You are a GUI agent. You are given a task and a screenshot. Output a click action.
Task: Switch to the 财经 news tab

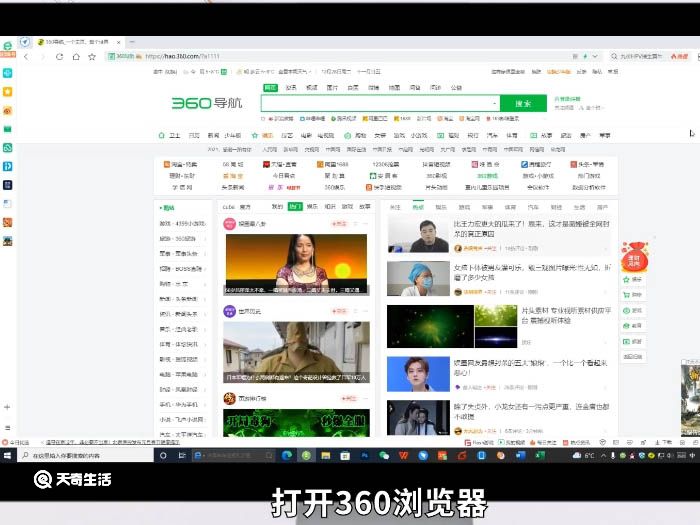(556, 207)
